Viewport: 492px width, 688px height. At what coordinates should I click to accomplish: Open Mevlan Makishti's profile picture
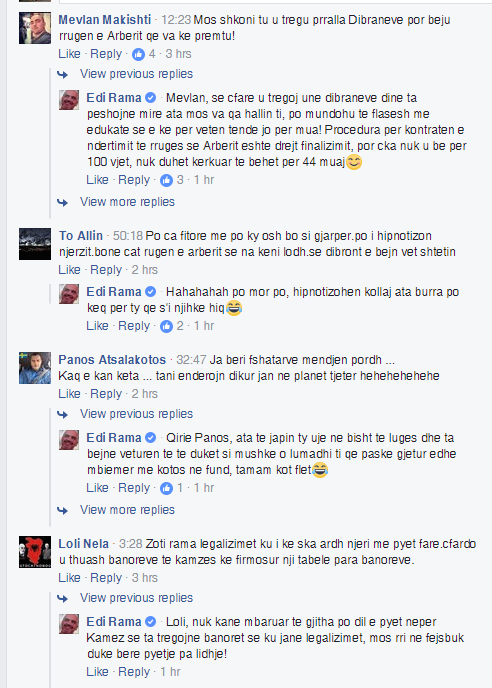click(x=35, y=28)
